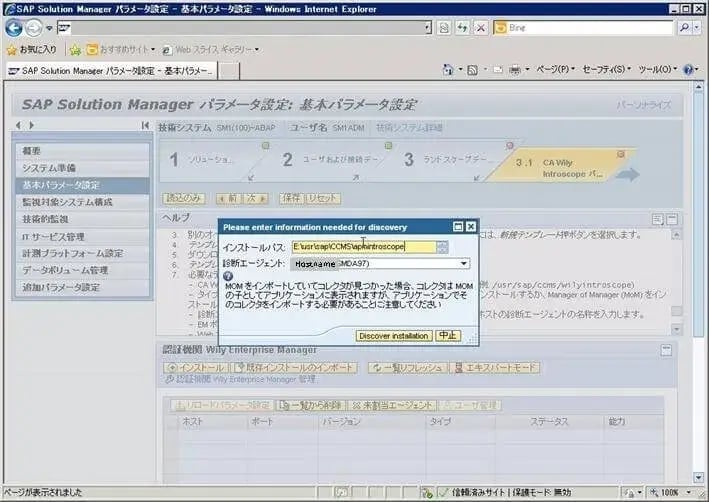Click the Discover installation button
The width and height of the screenshot is (709, 502).
[x=394, y=336]
